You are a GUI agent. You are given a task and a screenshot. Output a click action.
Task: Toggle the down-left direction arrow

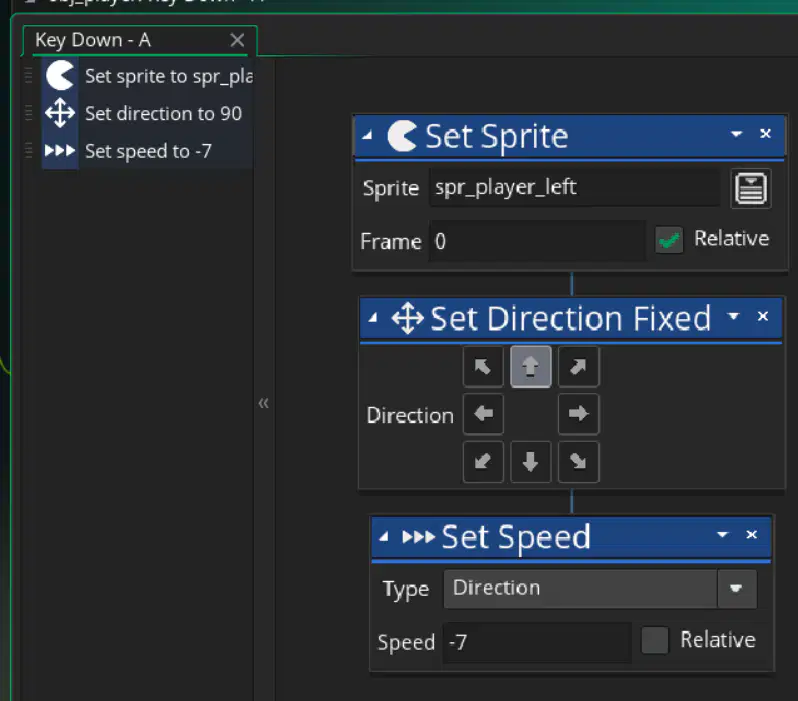click(x=483, y=462)
